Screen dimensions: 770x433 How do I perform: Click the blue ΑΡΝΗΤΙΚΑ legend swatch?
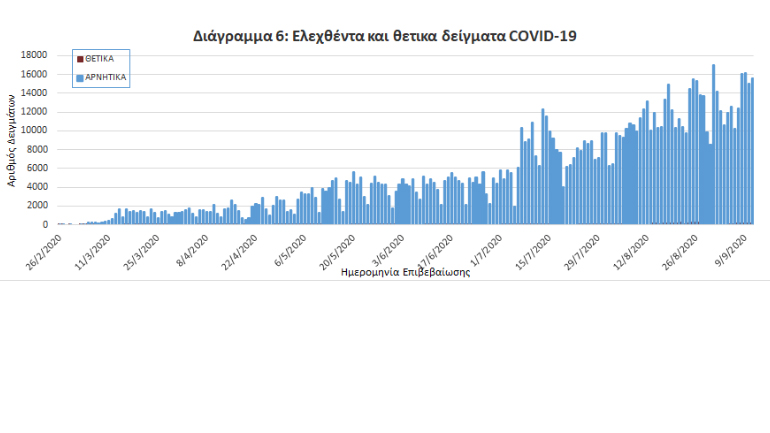tap(80, 76)
